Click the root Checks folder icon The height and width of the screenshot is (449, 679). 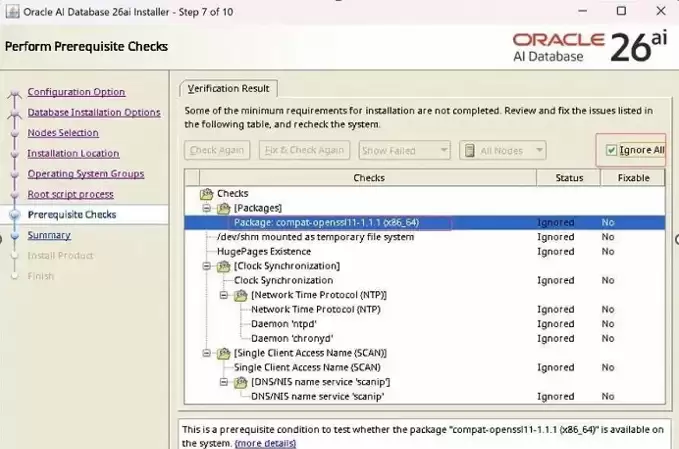[207, 194]
